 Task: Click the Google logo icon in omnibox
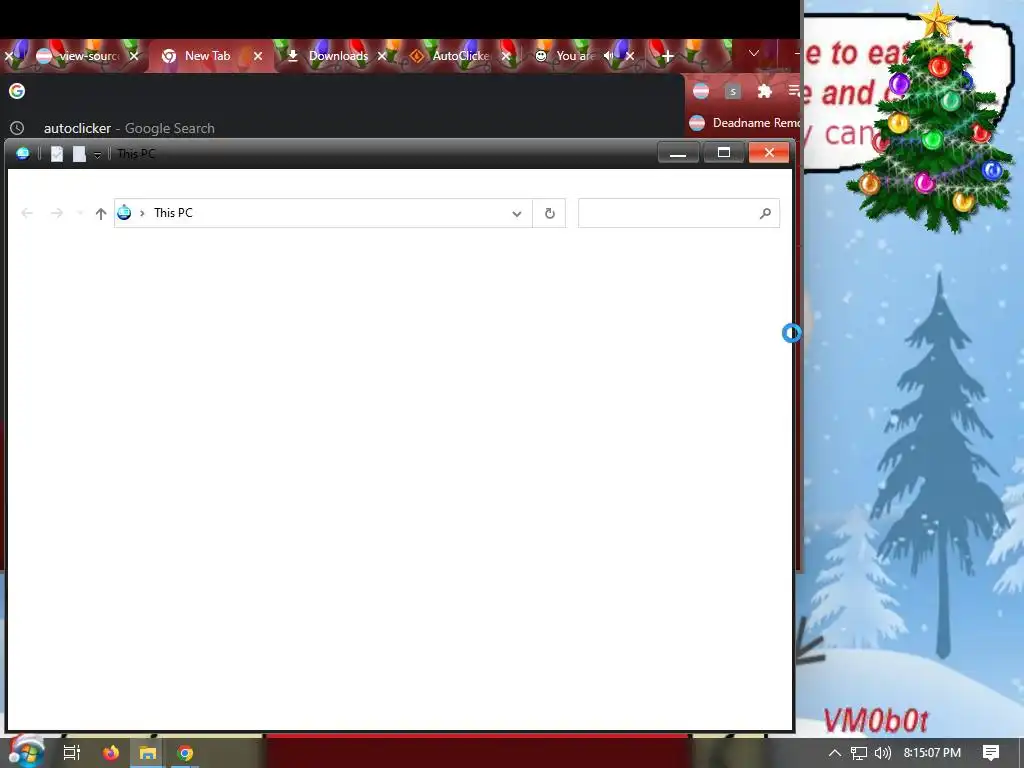coord(17,91)
